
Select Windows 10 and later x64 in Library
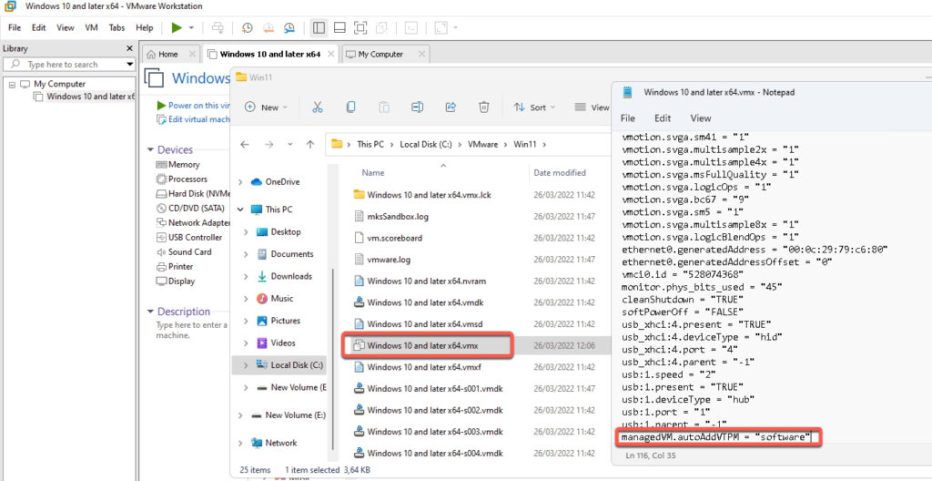(90, 96)
